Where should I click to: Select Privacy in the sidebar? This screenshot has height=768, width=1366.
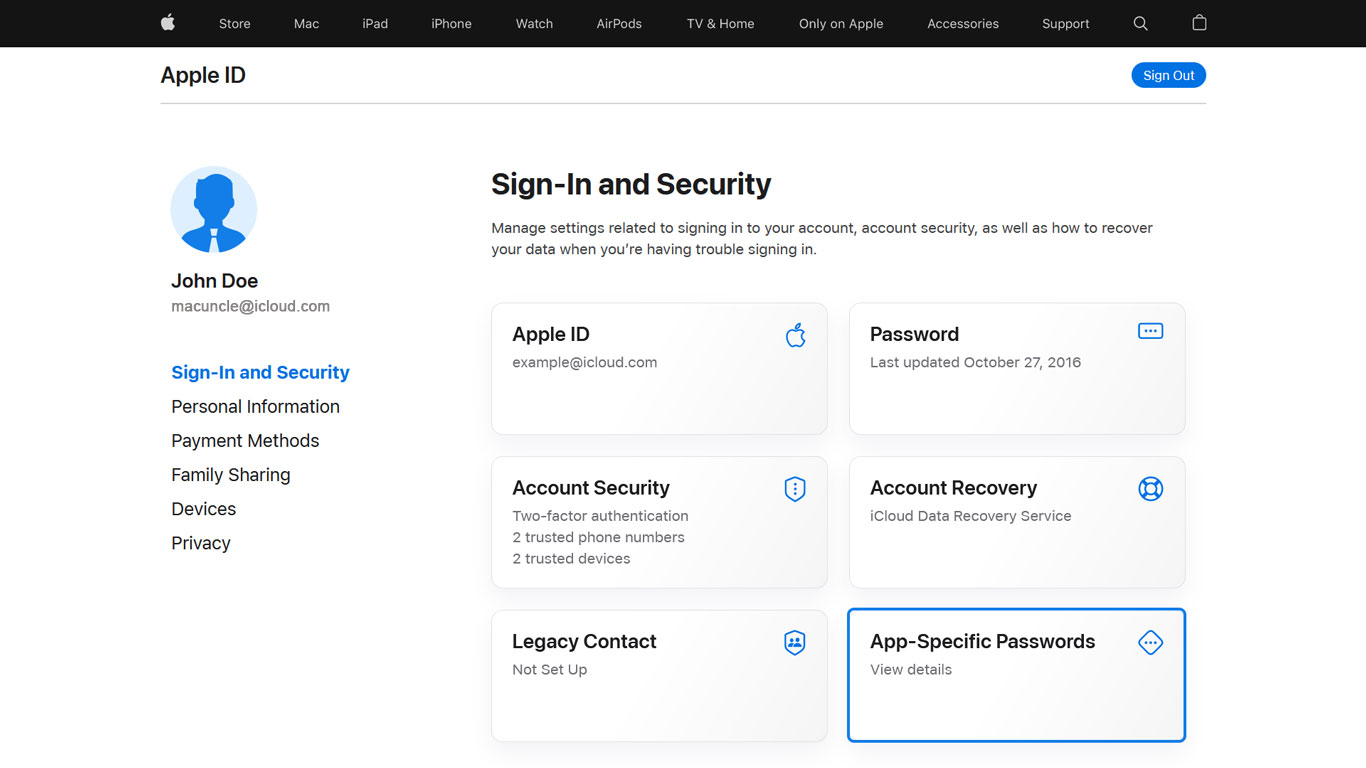coord(200,543)
